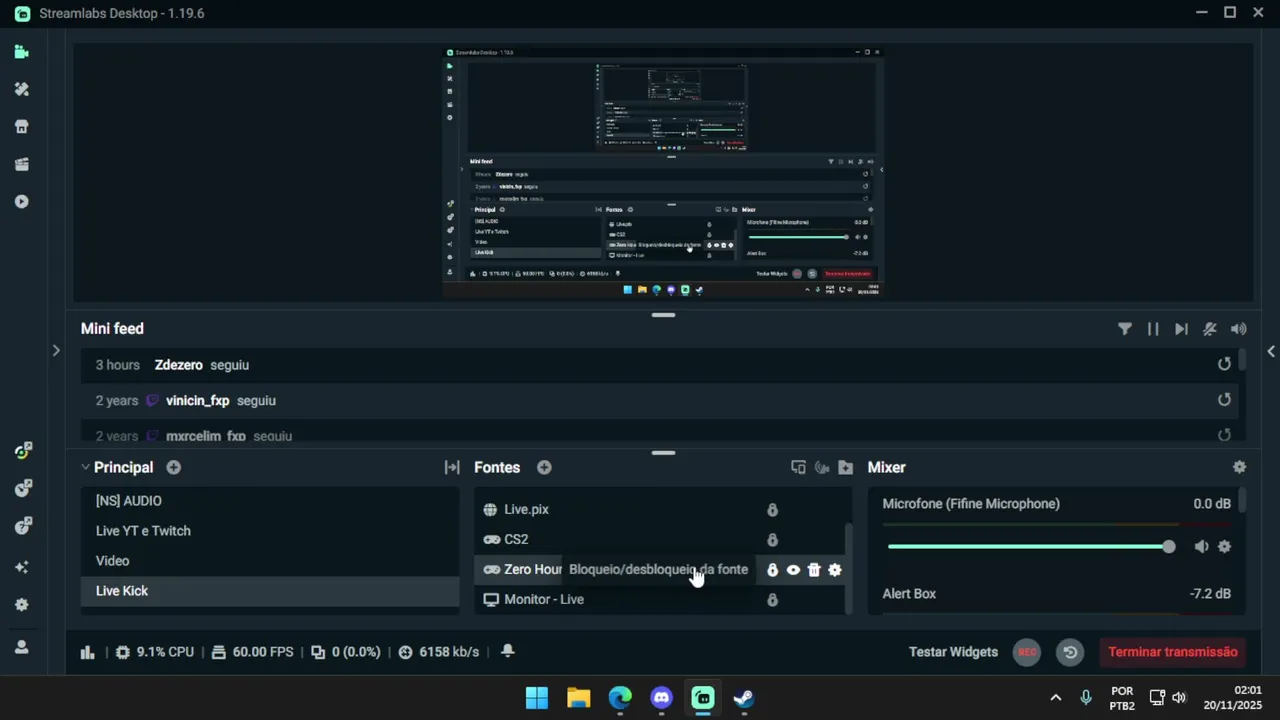Click the 9.1% CPU status entry
This screenshot has height=720, width=1280.
click(x=155, y=652)
